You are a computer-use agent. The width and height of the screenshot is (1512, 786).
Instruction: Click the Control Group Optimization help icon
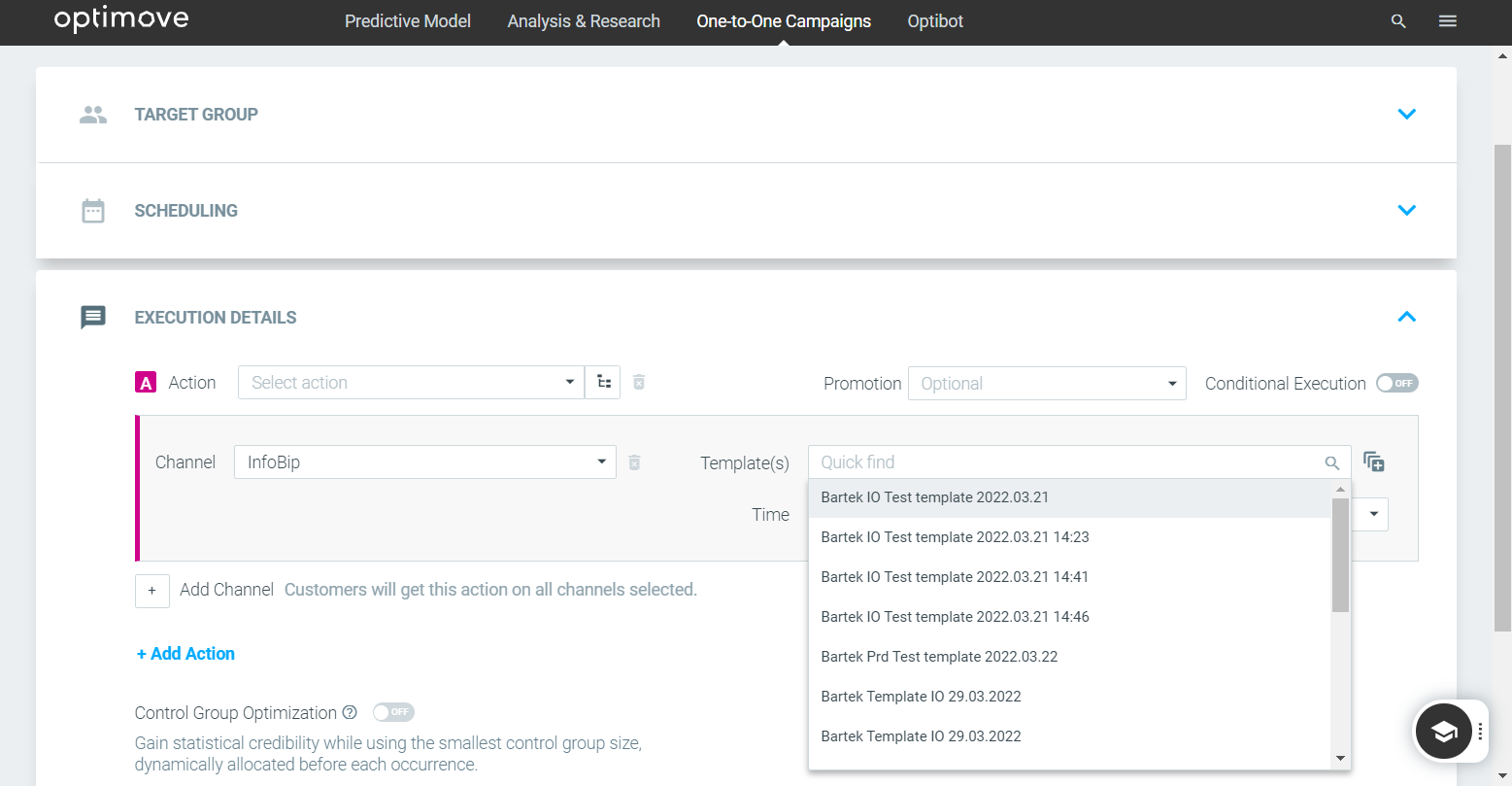pyautogui.click(x=350, y=713)
